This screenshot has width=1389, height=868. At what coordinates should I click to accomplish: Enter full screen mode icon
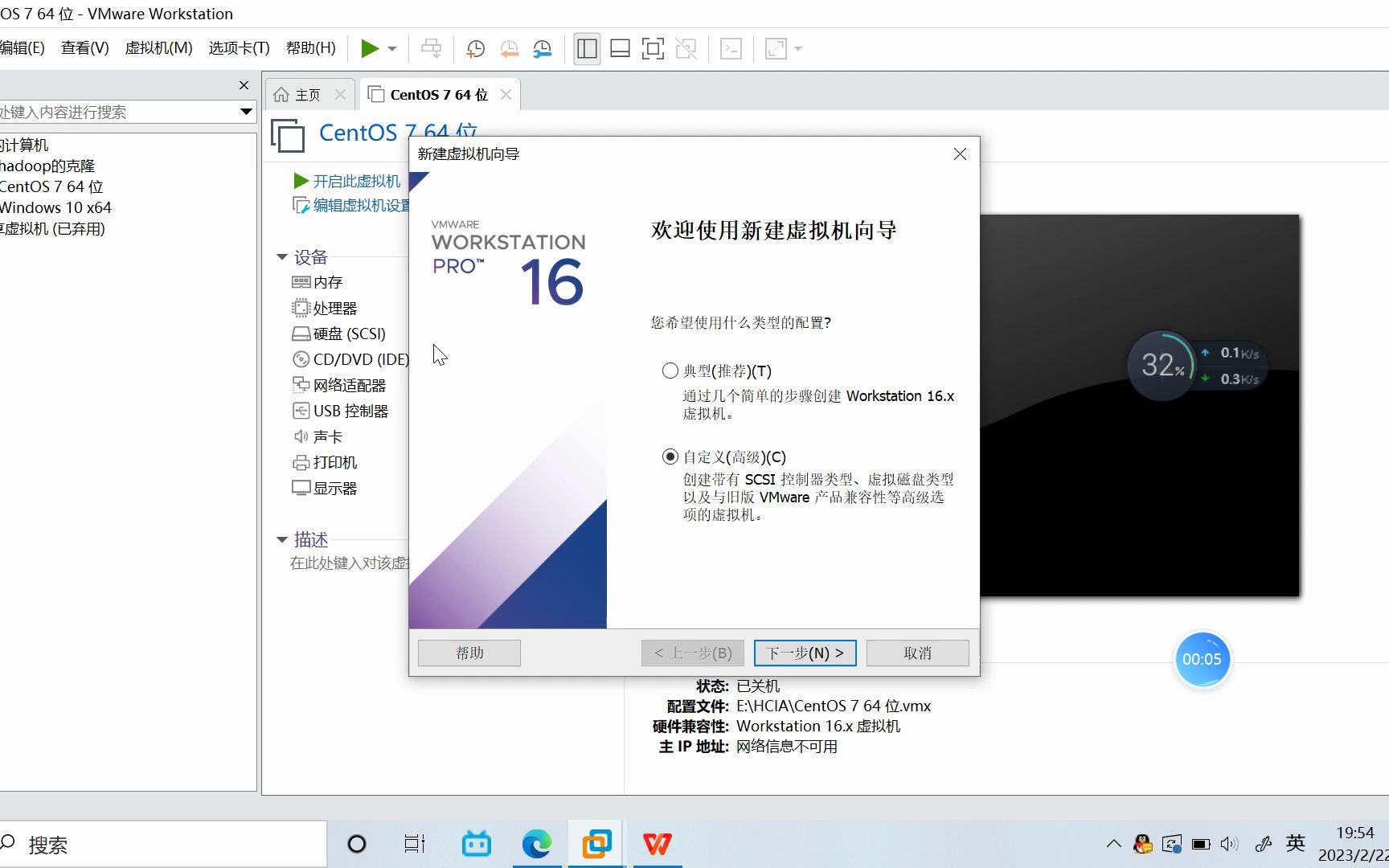click(x=653, y=49)
